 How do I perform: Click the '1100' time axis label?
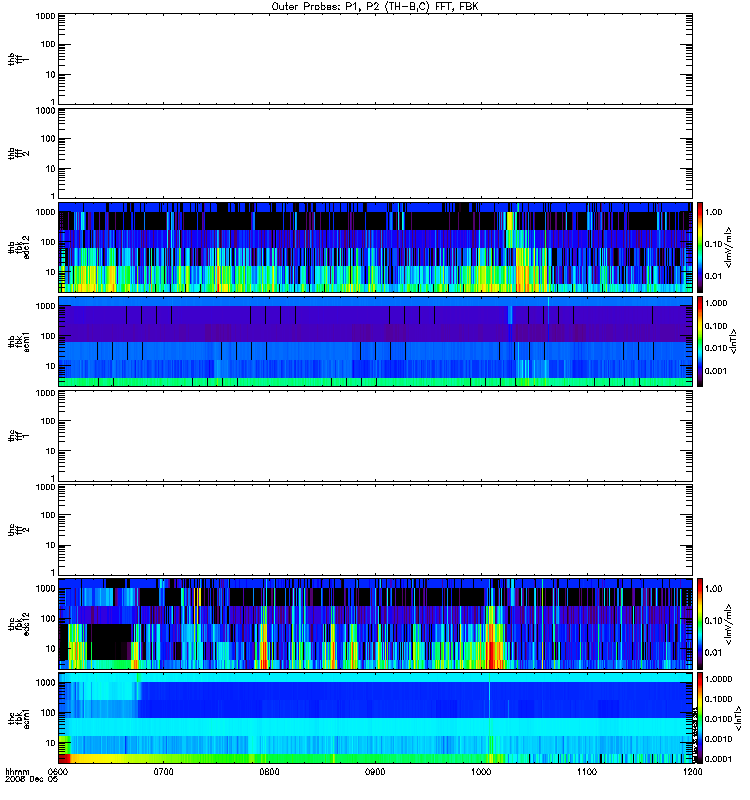coord(587,771)
